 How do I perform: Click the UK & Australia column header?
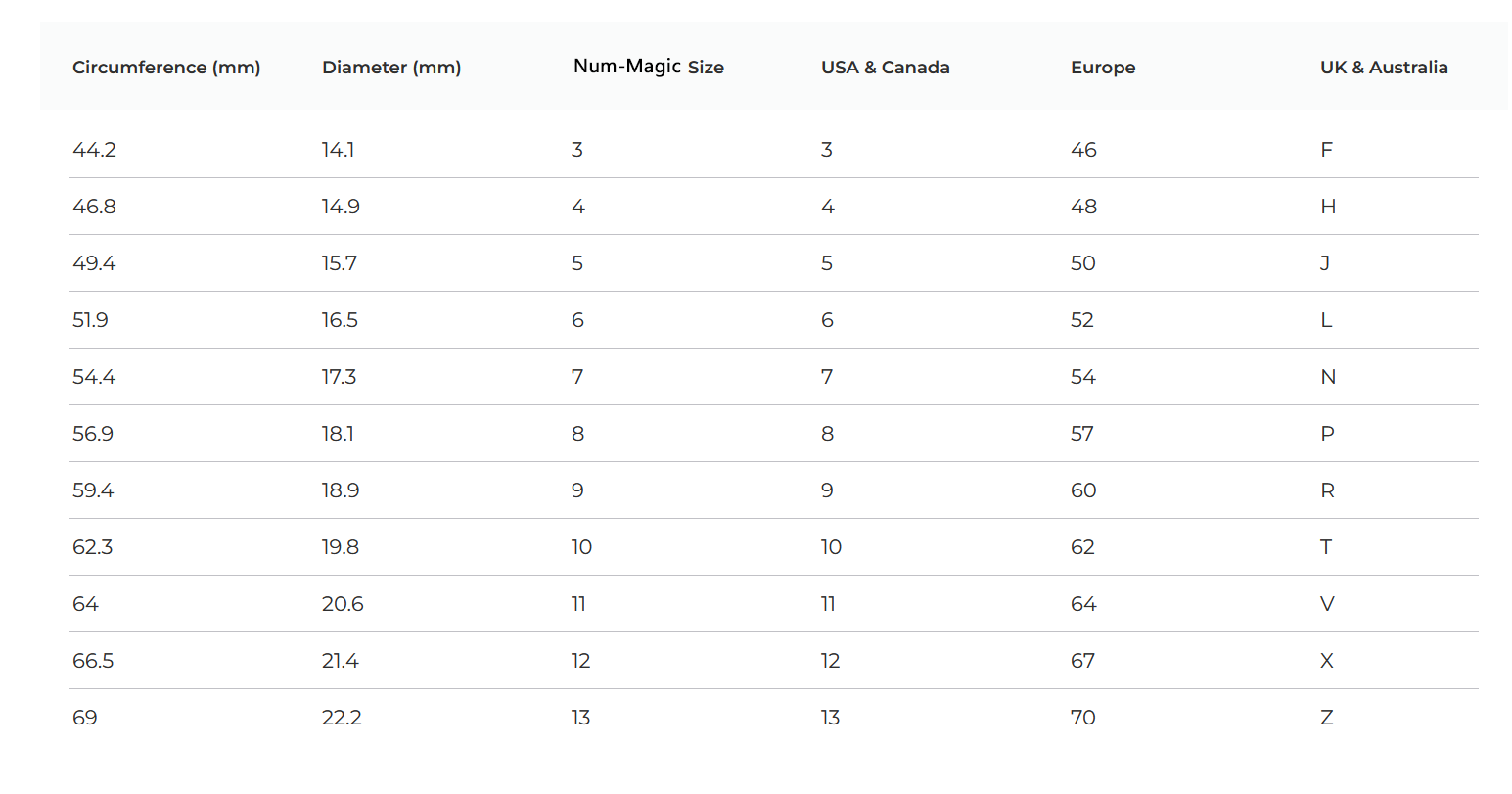pyautogui.click(x=1384, y=68)
